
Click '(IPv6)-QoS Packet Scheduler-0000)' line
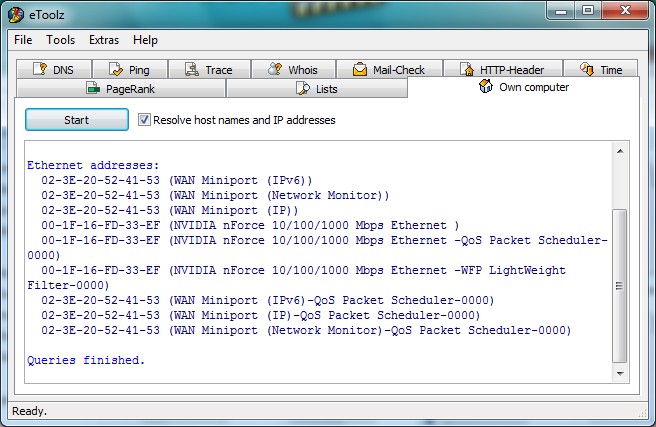268,300
